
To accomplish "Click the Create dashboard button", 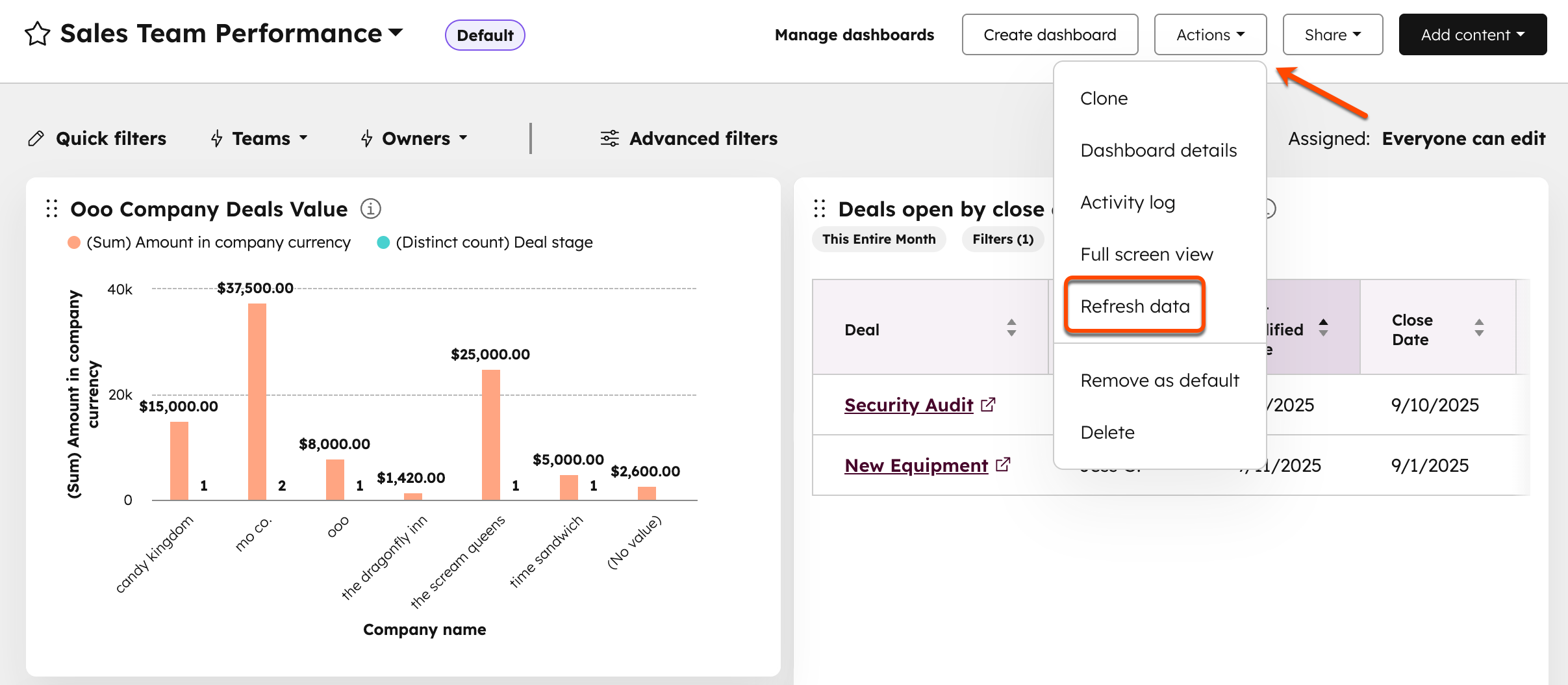I will click(x=1050, y=34).
